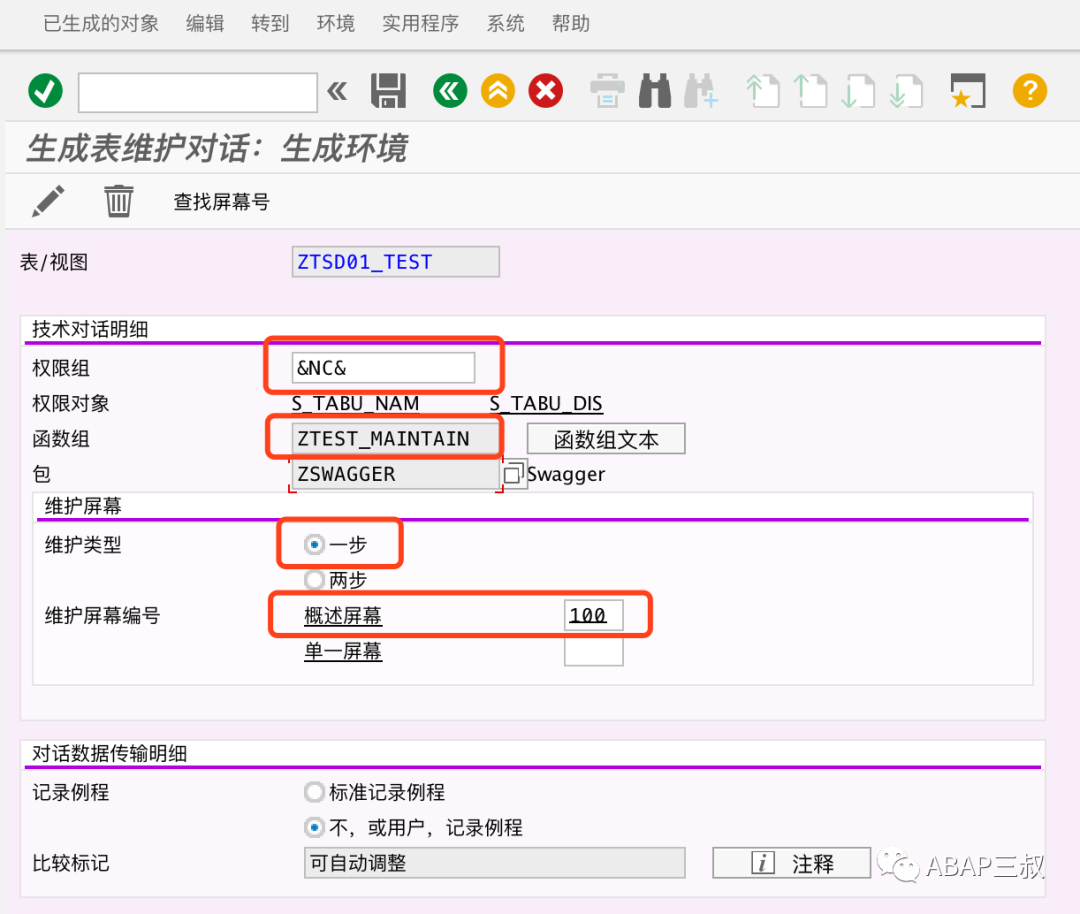
Task: Click the yellow Exit icon
Action: tap(498, 91)
